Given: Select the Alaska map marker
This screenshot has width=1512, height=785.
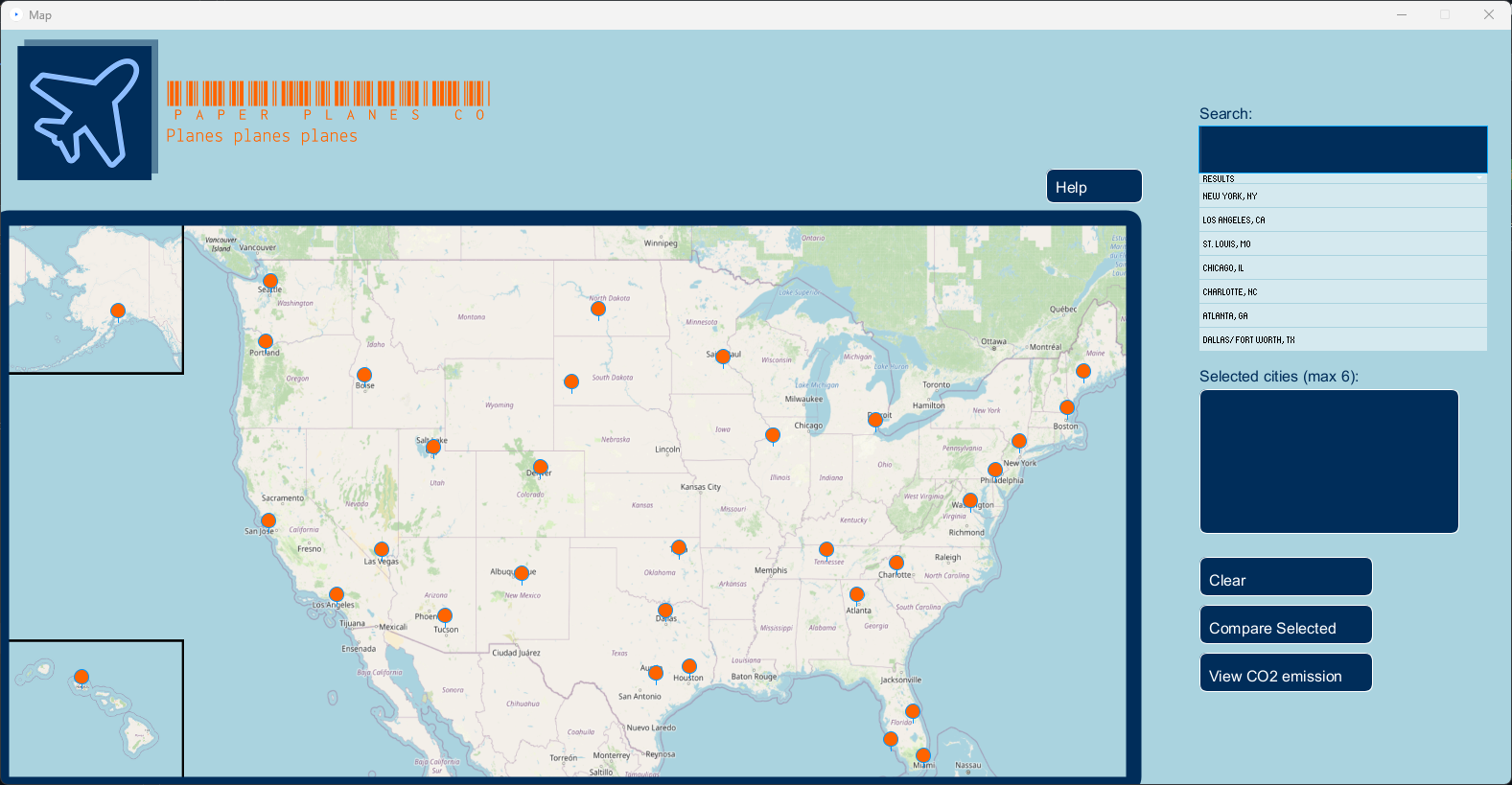Looking at the screenshot, I should pyautogui.click(x=118, y=311).
